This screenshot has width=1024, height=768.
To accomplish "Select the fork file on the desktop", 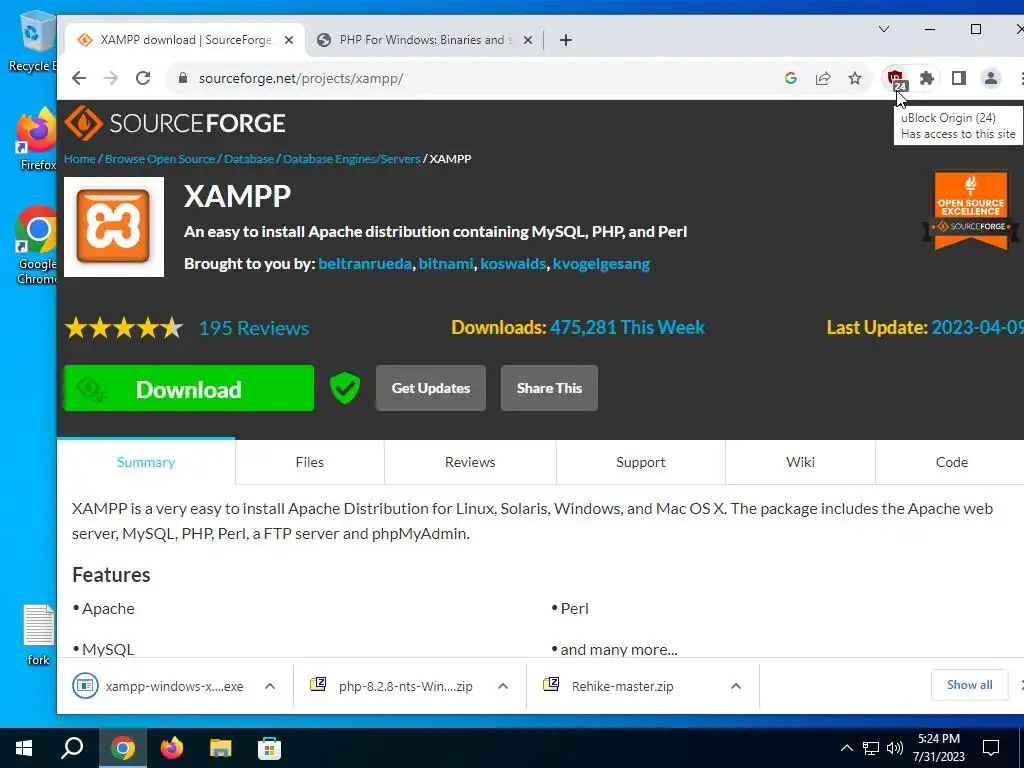I will (39, 635).
